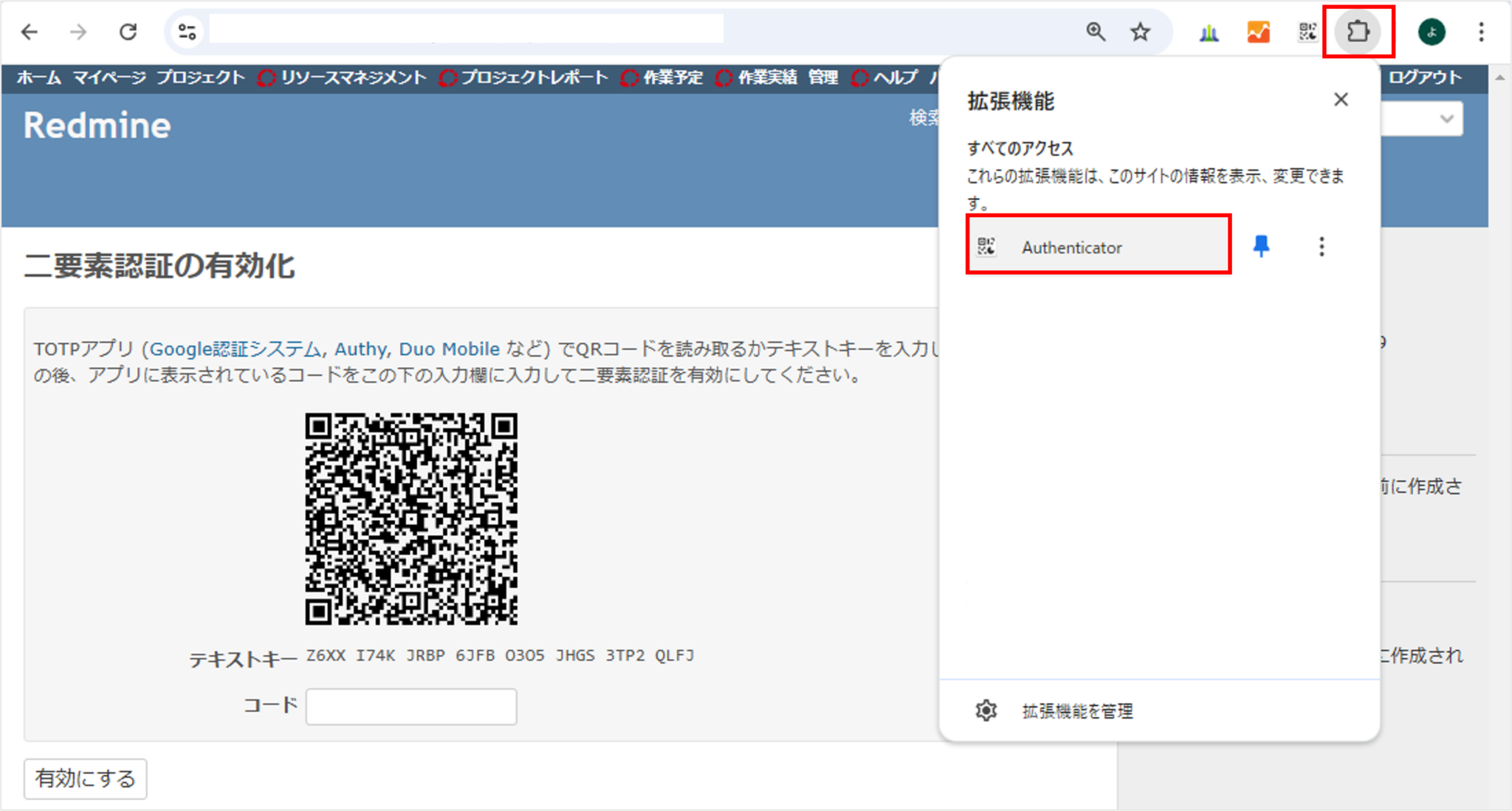Select 管理 in the Redmine menu bar
The image size is (1512, 811).
tap(823, 78)
